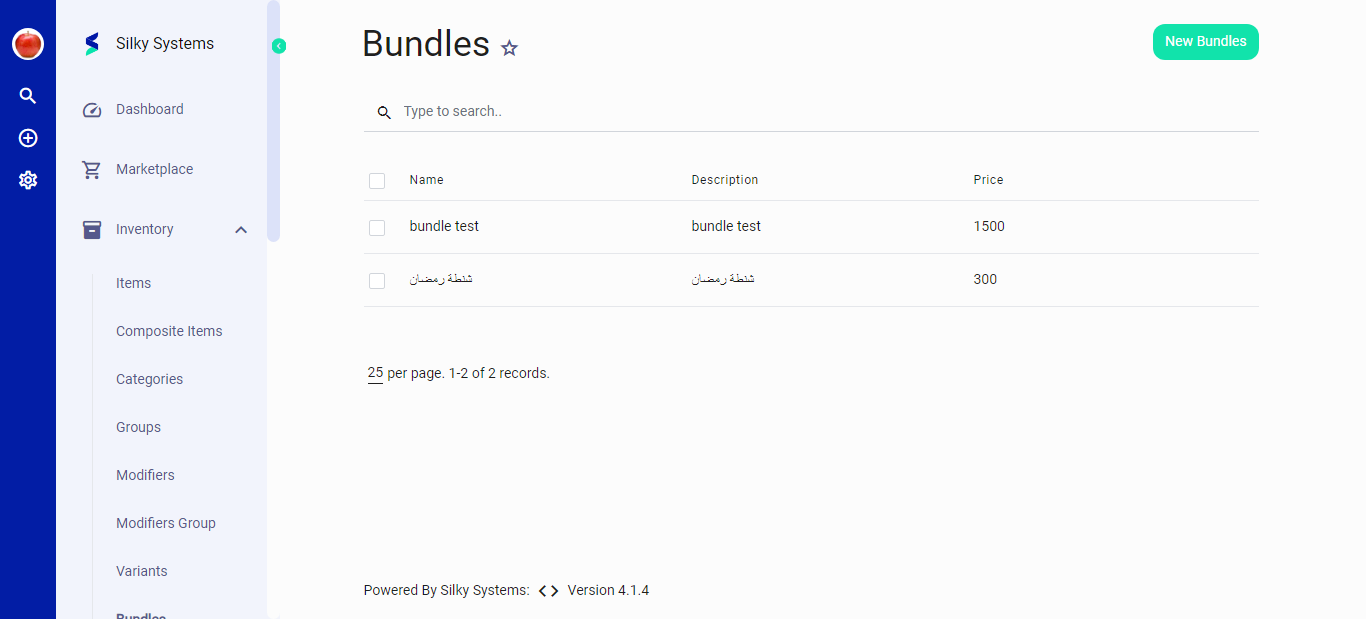Open the 25 per page selector
This screenshot has height=619, width=1366.
[374, 372]
